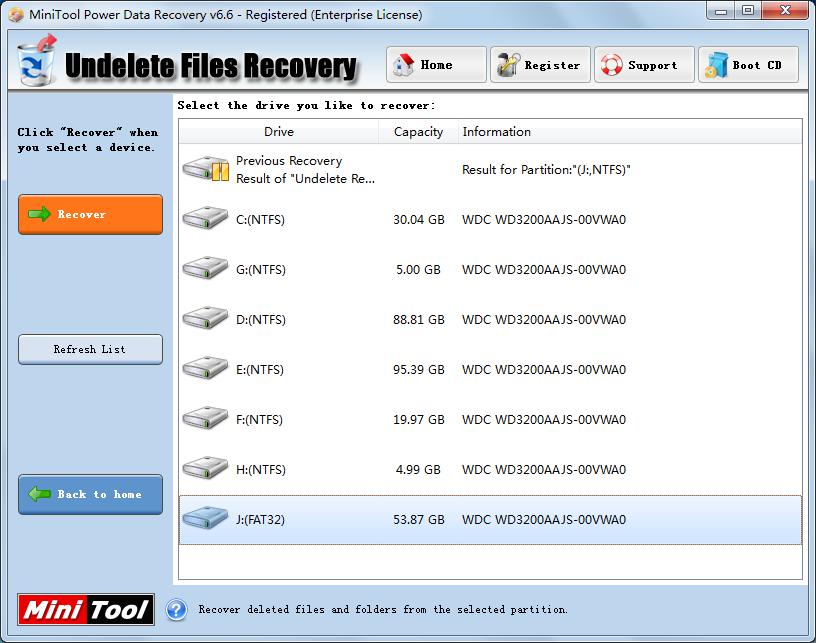Select the Previous Recovery Result drive icon
The image size is (816, 643).
tap(206, 169)
